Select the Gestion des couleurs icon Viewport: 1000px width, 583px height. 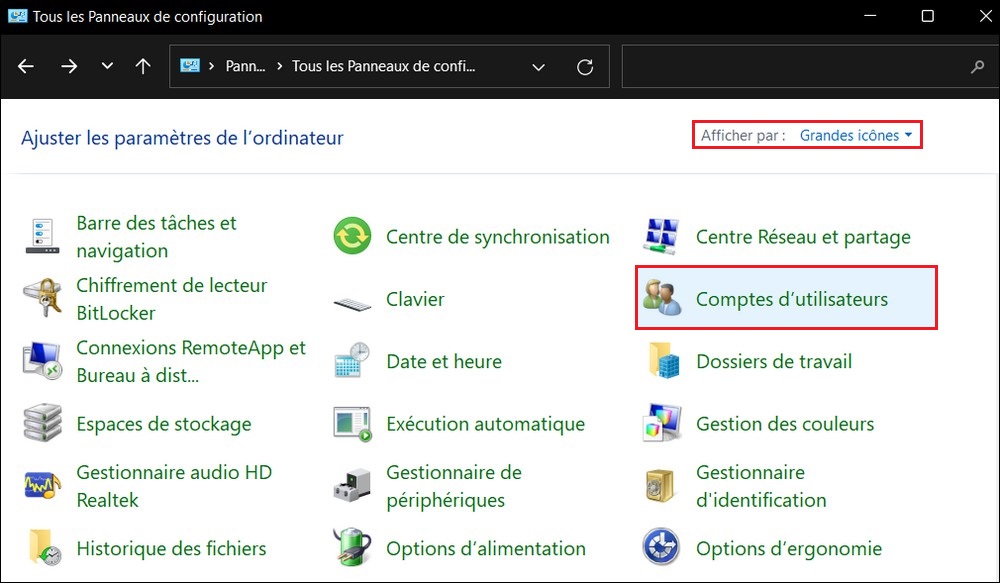point(662,424)
